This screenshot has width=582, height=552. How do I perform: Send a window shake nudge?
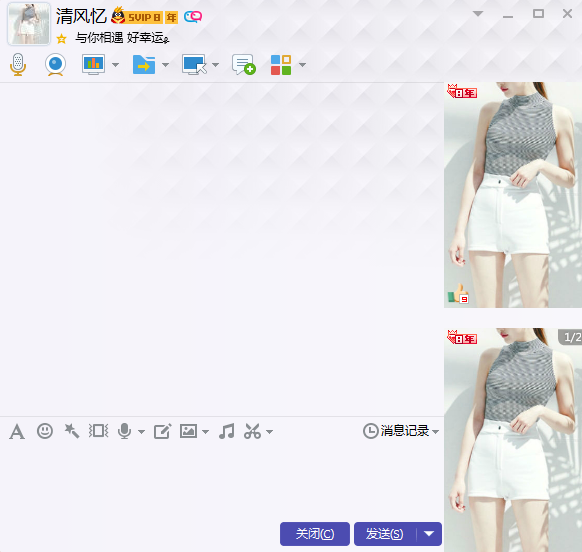(x=98, y=431)
